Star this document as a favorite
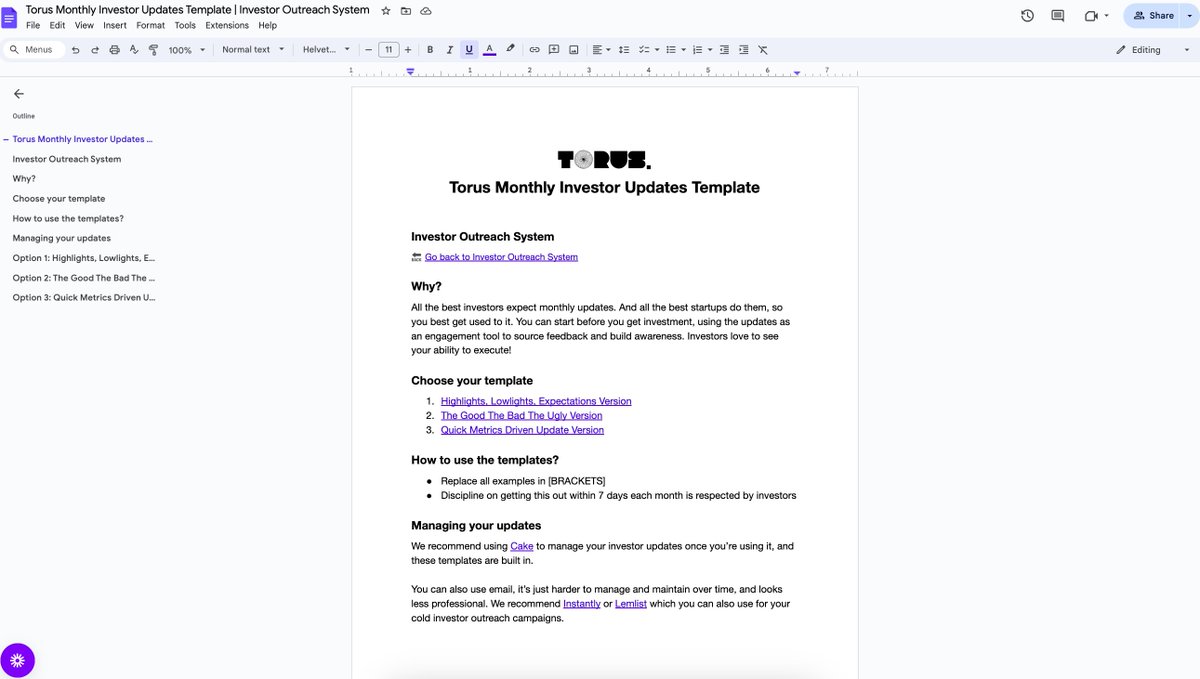Screen dimensions: 1200x679 tap(386, 10)
